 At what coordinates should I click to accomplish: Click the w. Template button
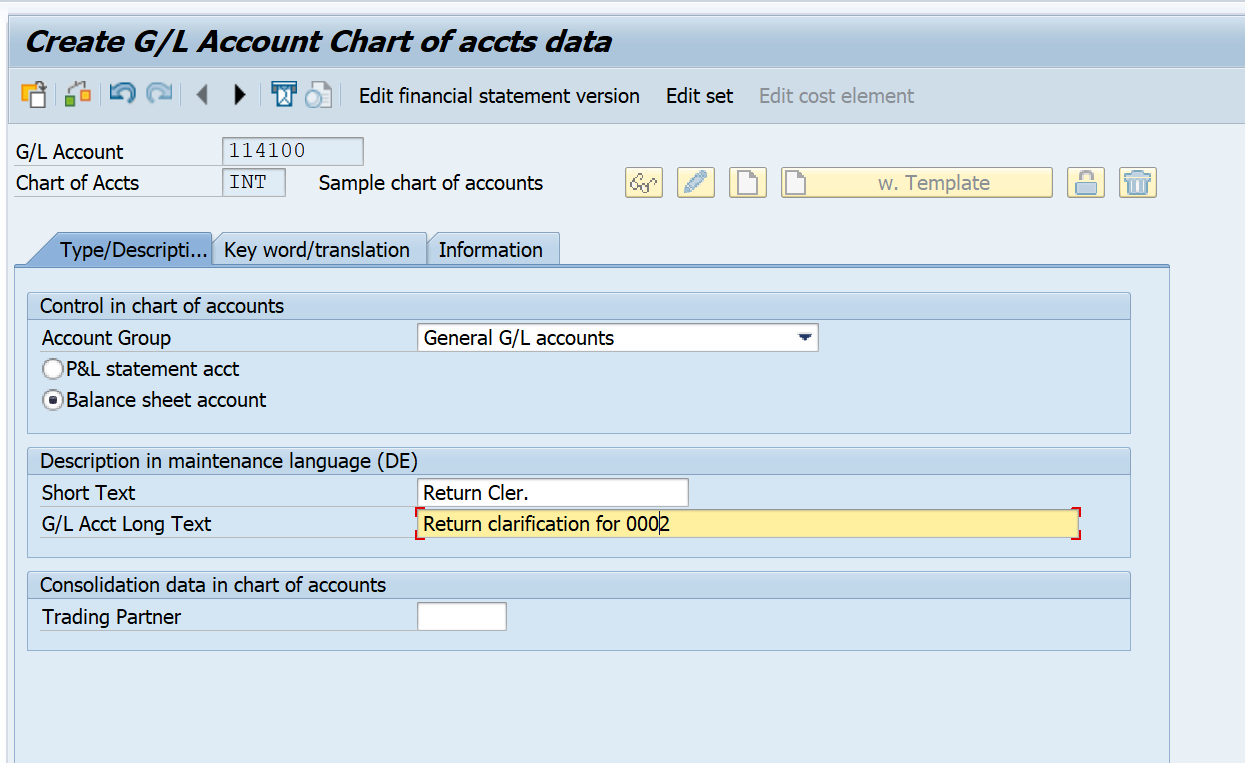point(917,183)
